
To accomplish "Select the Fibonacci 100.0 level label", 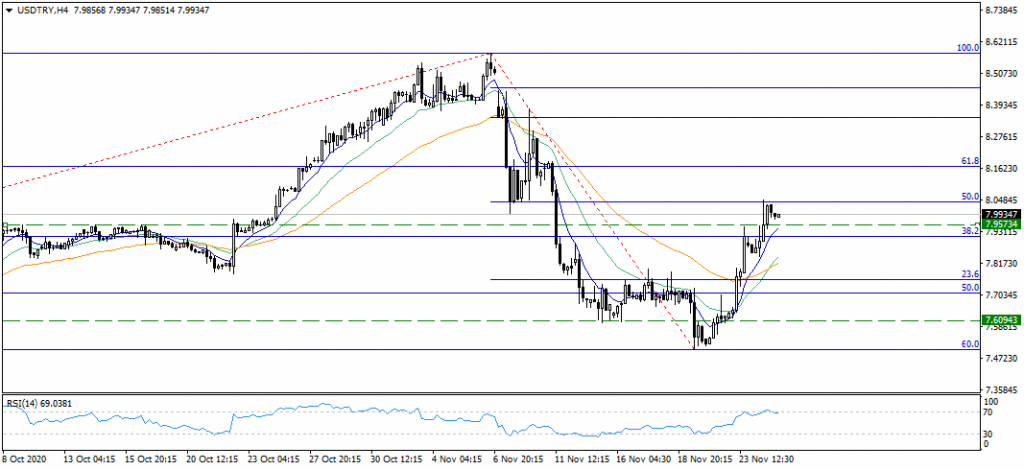I will [967, 47].
